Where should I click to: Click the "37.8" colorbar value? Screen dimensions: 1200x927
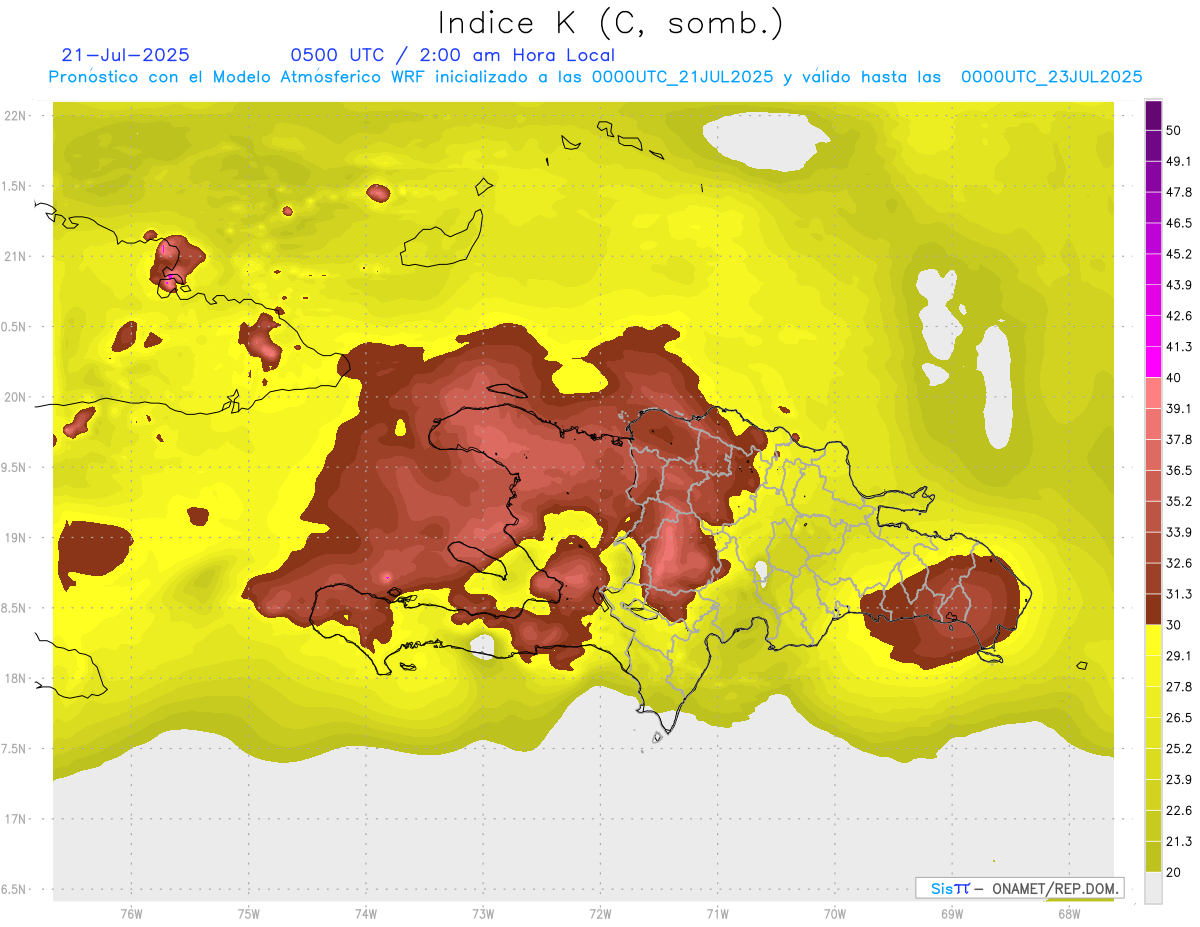coord(1179,439)
